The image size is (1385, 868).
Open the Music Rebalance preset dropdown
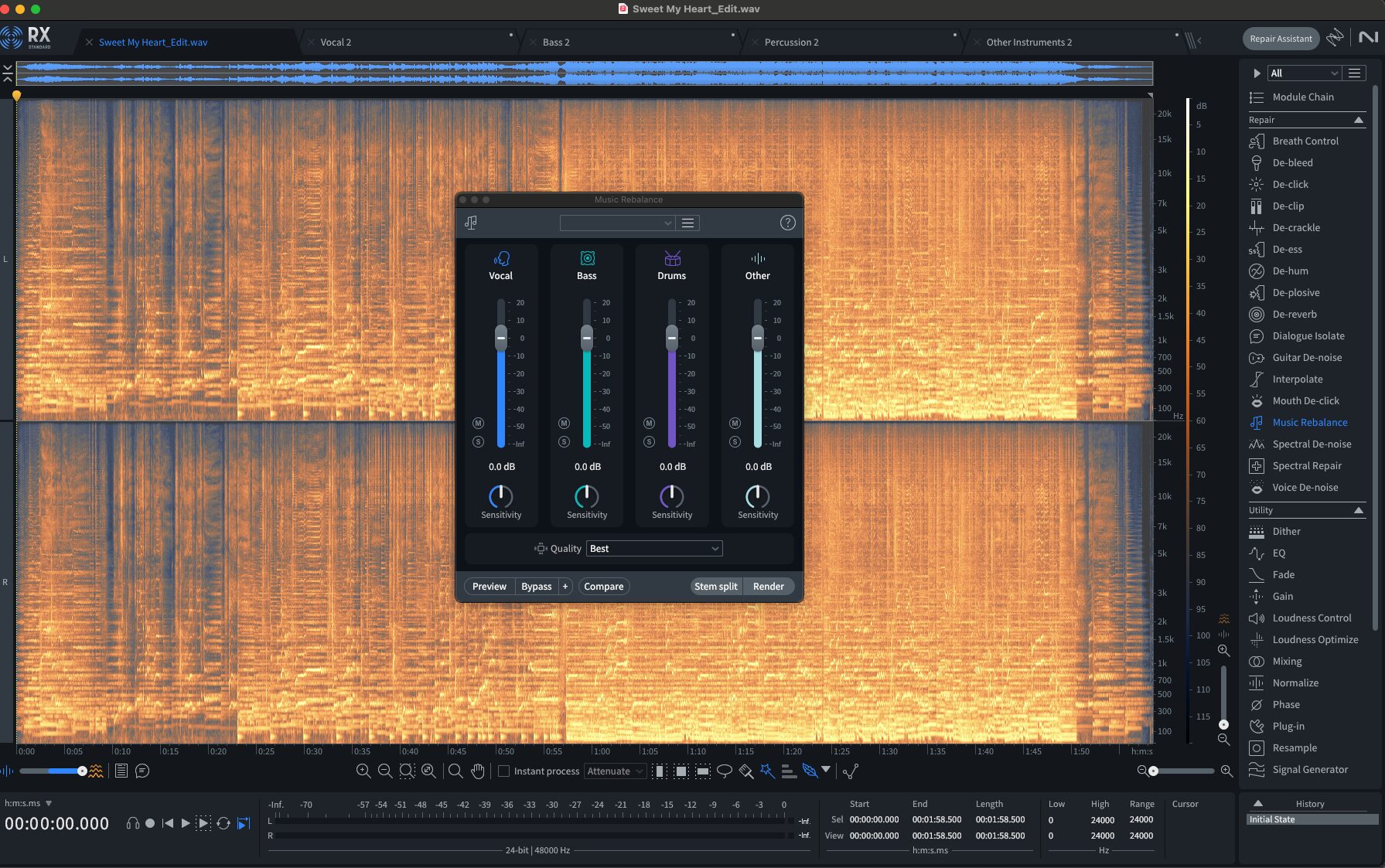(617, 223)
